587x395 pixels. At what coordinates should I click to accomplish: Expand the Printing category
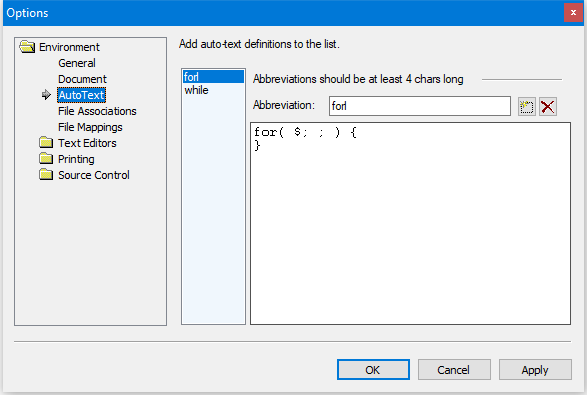pos(76,159)
